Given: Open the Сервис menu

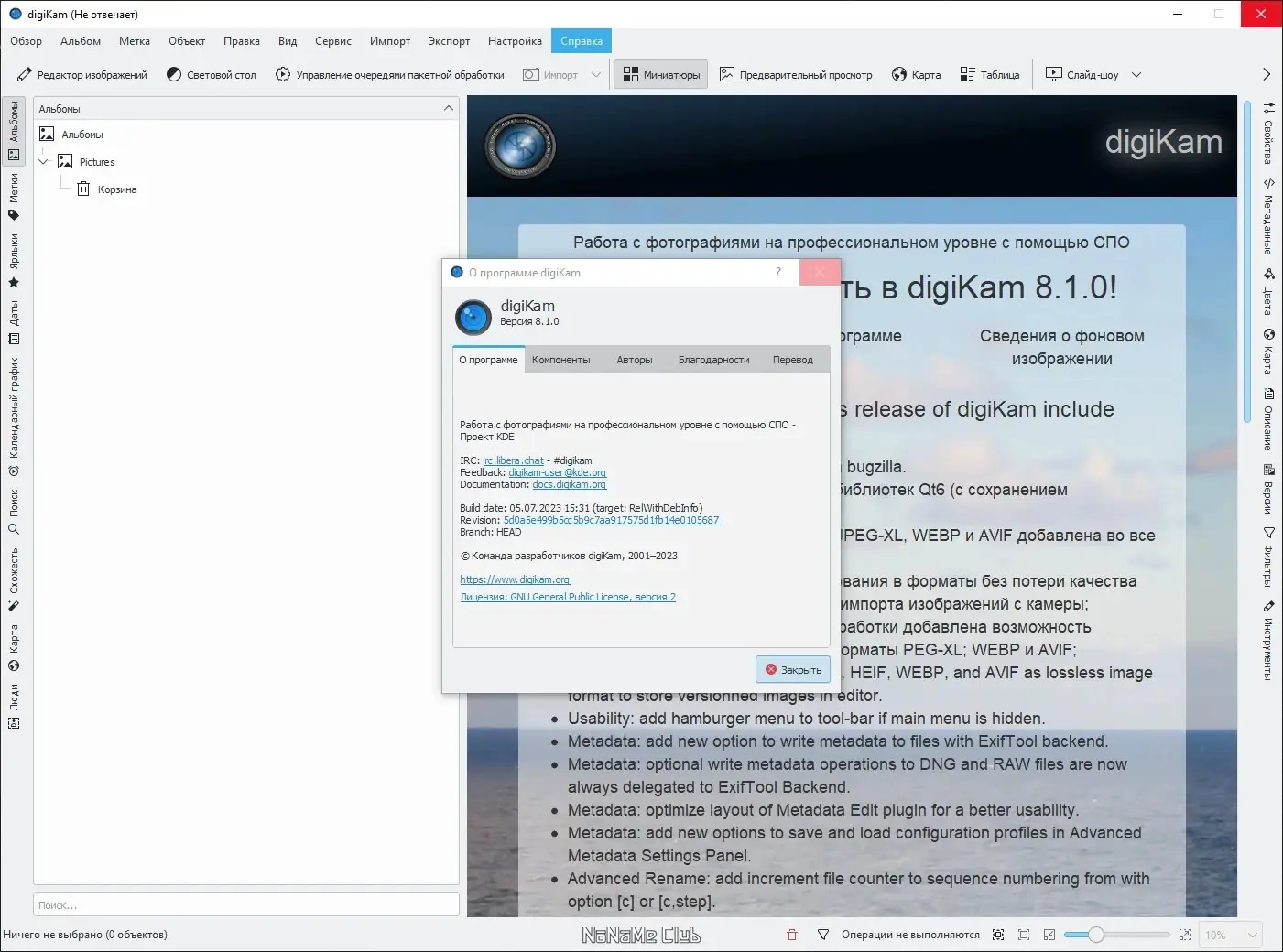Looking at the screenshot, I should pyautogui.click(x=333, y=41).
